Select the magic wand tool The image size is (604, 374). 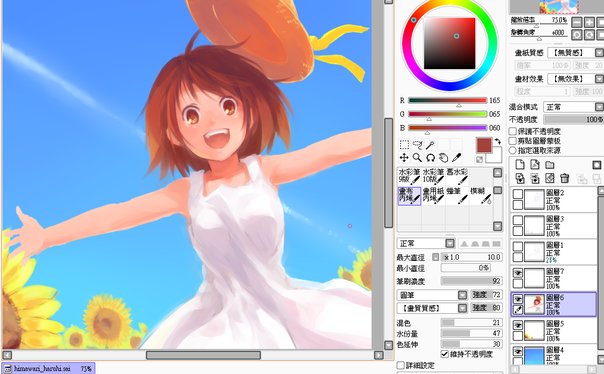pos(430,145)
